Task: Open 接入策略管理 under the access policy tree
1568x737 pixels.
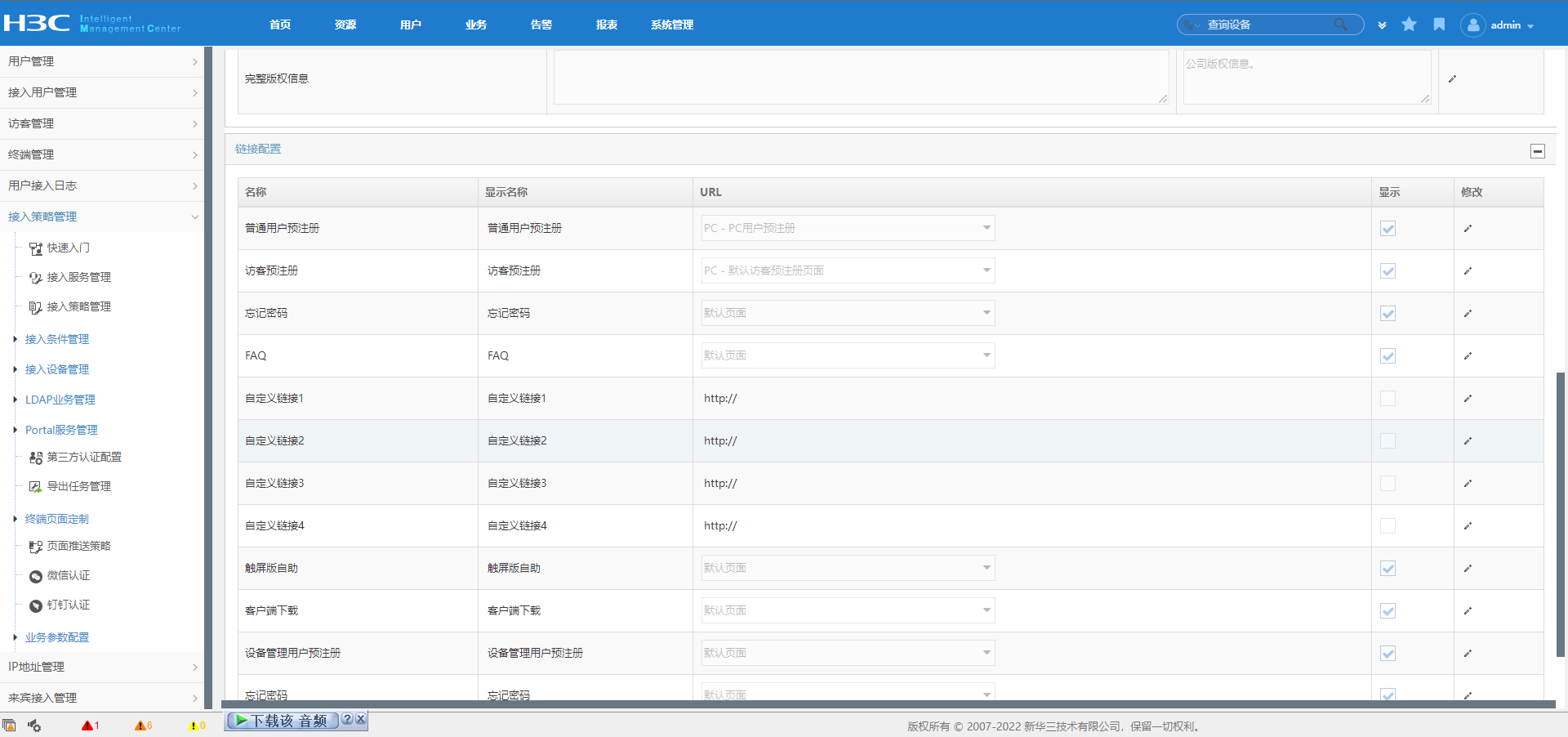Action: (x=79, y=306)
